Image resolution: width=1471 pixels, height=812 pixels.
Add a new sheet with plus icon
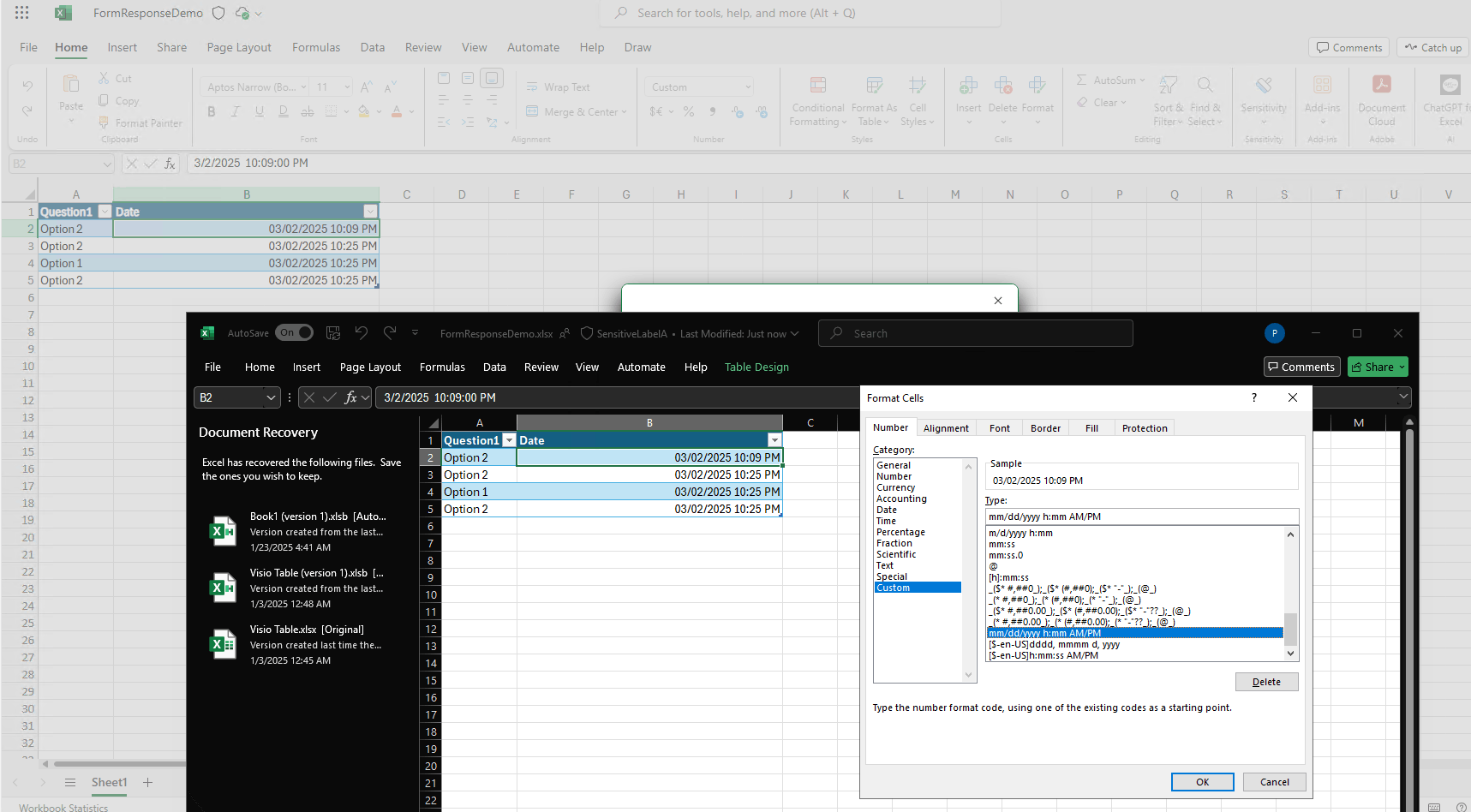[147, 782]
